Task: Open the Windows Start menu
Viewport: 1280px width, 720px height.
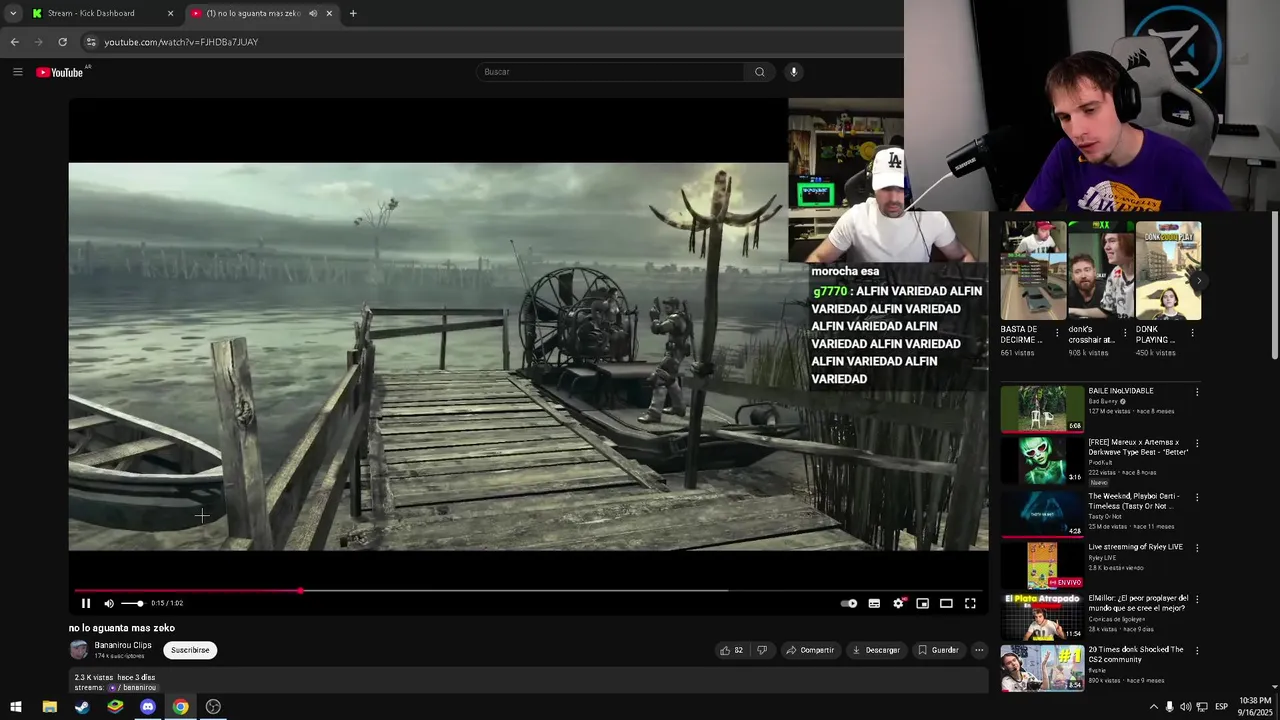Action: click(x=15, y=707)
